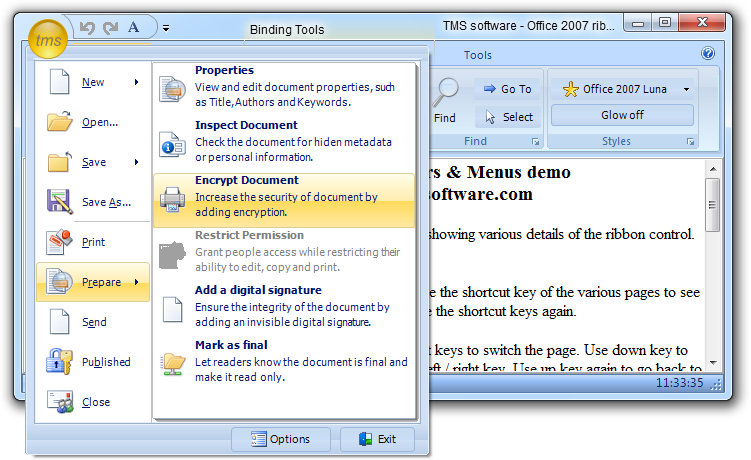This screenshot has width=751, height=460.
Task: Choose the Save As... menu entry
Action: pyautogui.click(x=93, y=202)
